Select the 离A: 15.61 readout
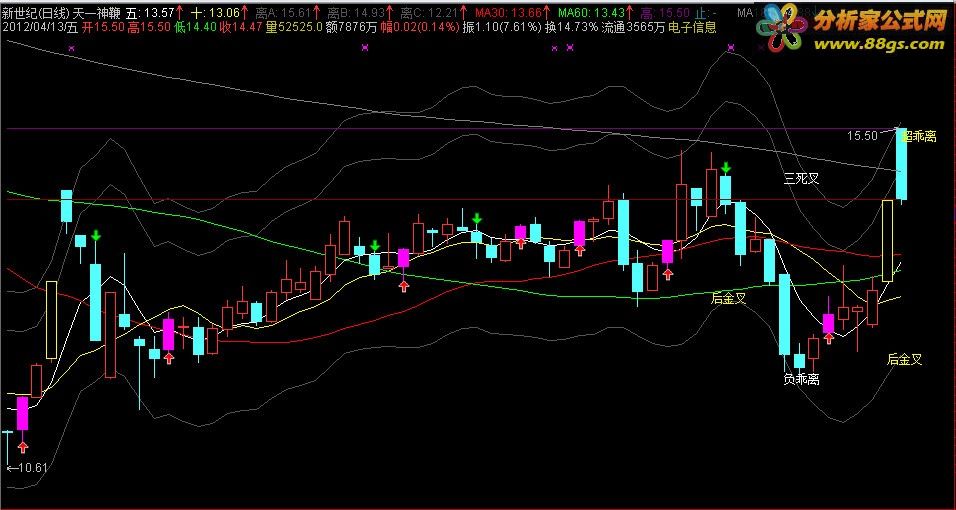 [284, 12]
